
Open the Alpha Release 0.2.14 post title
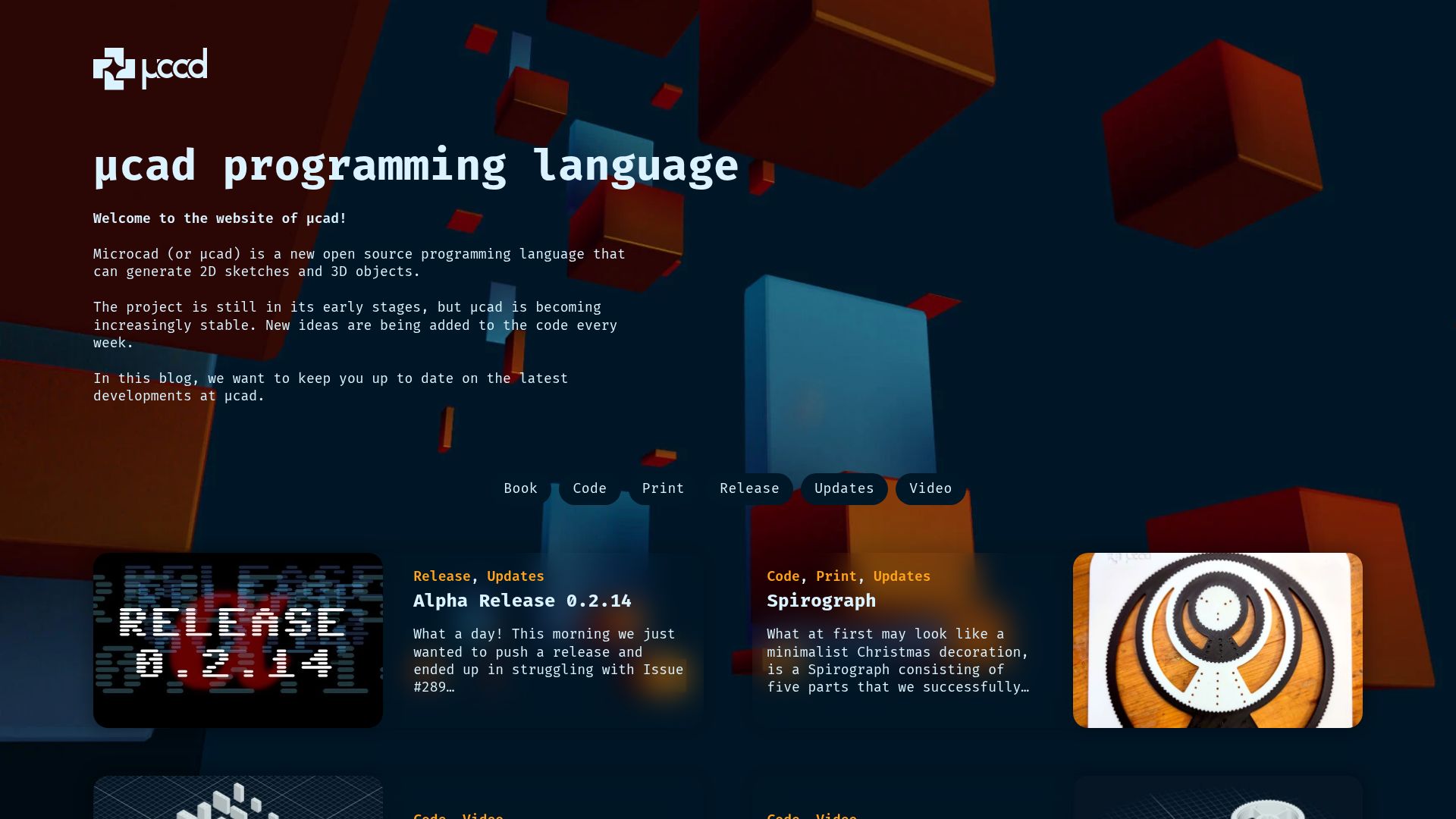point(522,601)
